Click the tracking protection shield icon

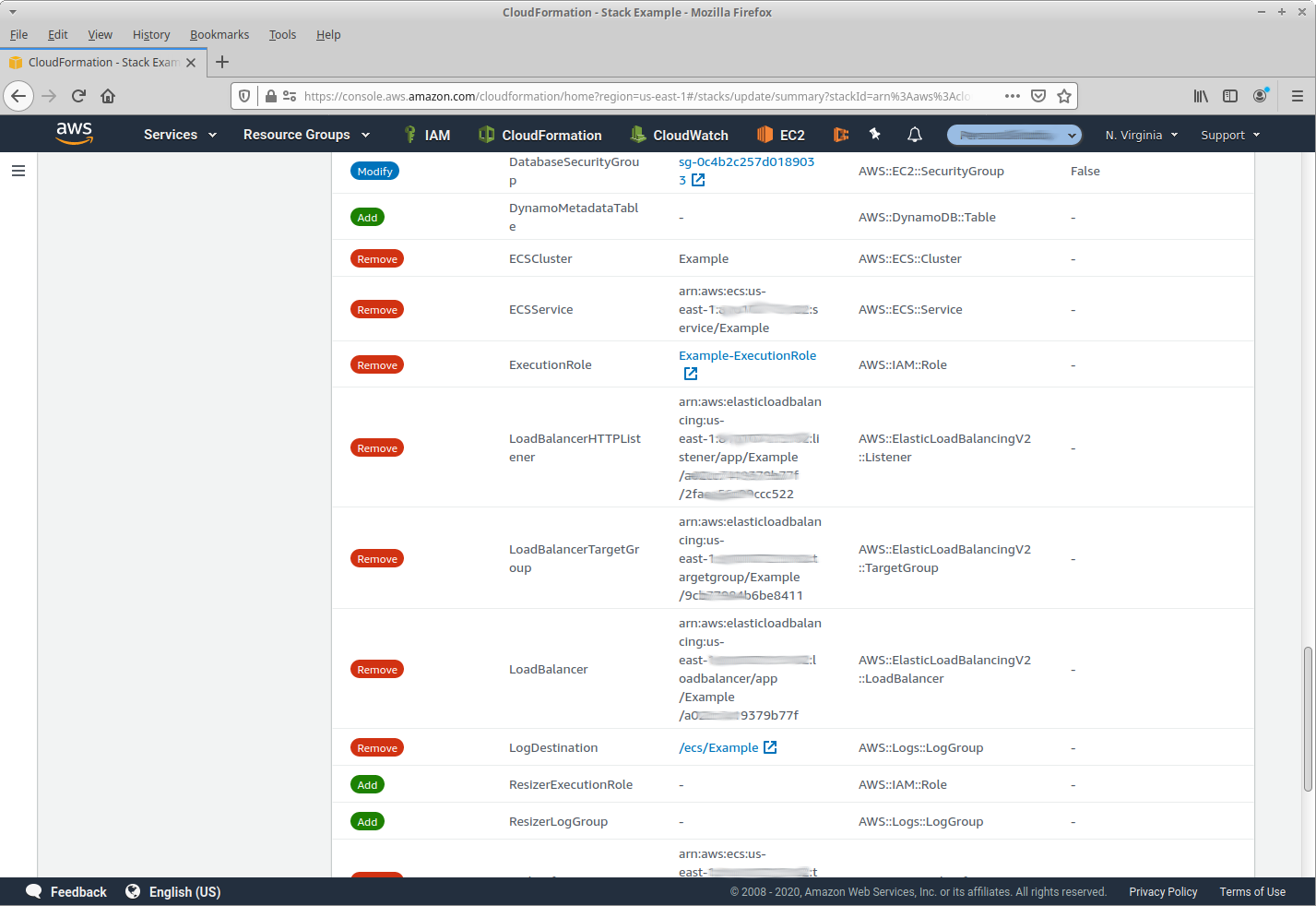(243, 96)
